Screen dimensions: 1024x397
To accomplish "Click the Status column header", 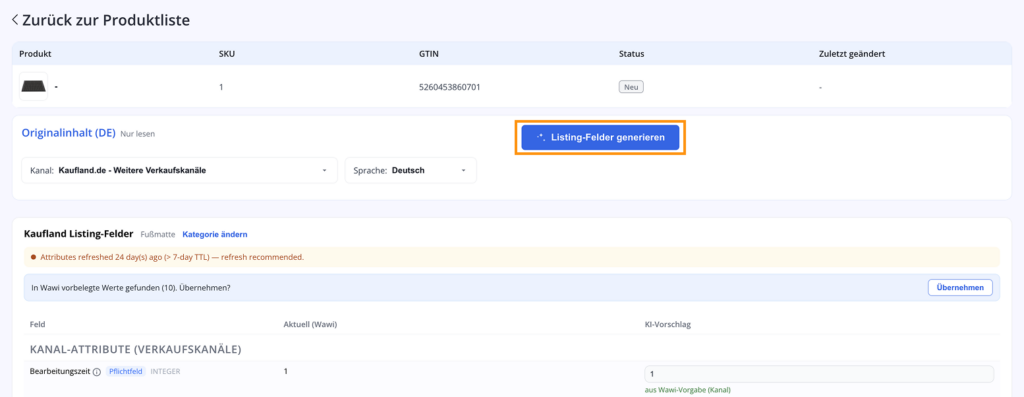I will click(632, 54).
